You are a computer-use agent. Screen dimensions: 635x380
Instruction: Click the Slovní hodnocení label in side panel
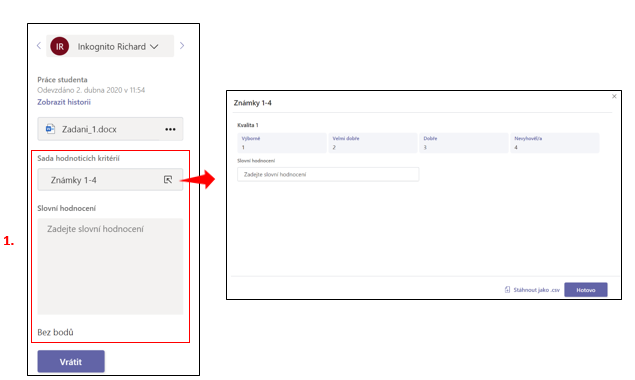(x=66, y=208)
